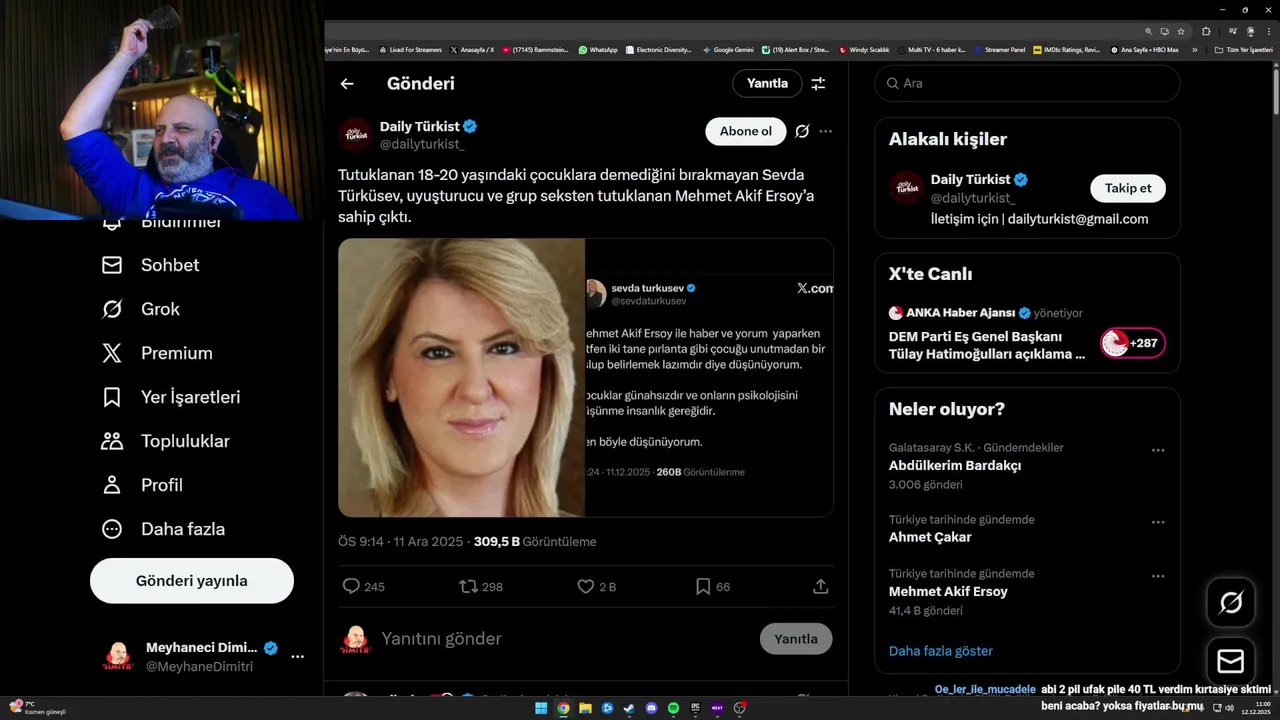Open File Explorer from the taskbar
The image size is (1280, 720).
pyautogui.click(x=585, y=708)
